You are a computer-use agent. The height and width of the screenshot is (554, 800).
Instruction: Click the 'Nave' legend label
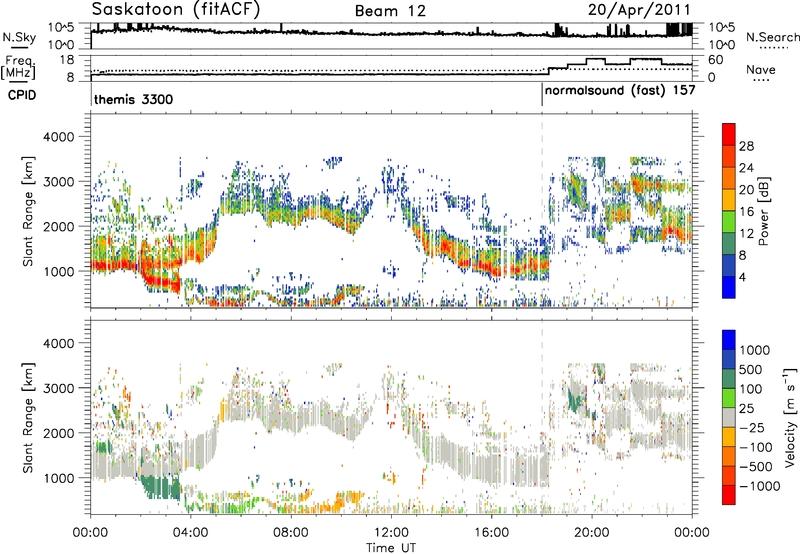click(x=761, y=70)
